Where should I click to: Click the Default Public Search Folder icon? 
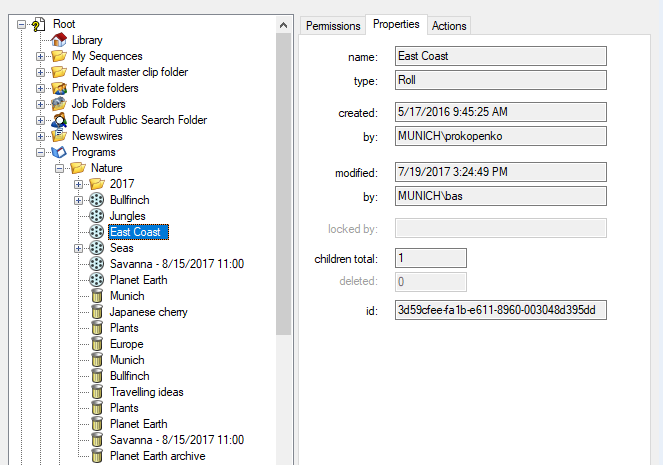[x=59, y=120]
